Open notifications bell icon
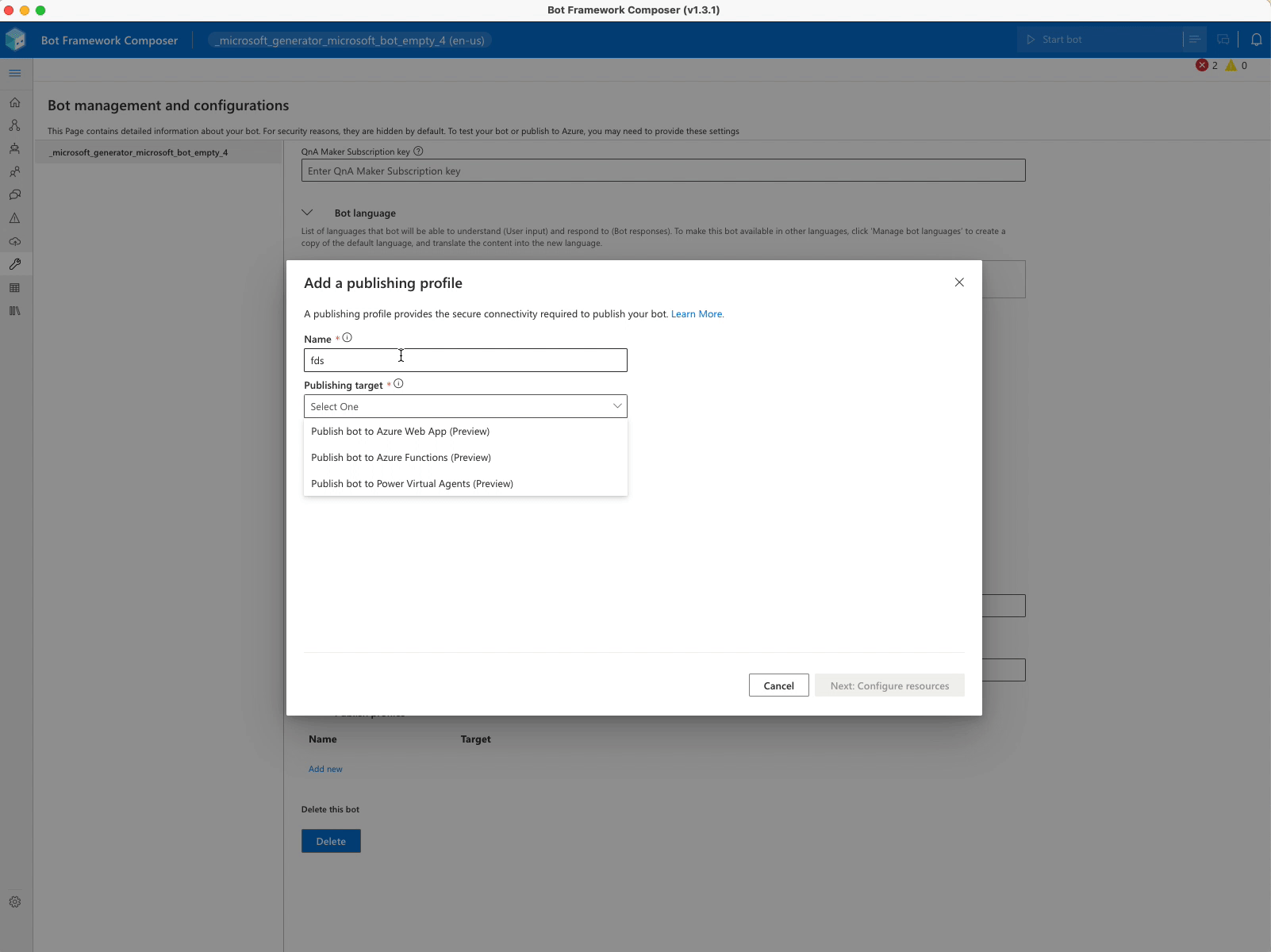This screenshot has height=952, width=1271. [x=1257, y=40]
